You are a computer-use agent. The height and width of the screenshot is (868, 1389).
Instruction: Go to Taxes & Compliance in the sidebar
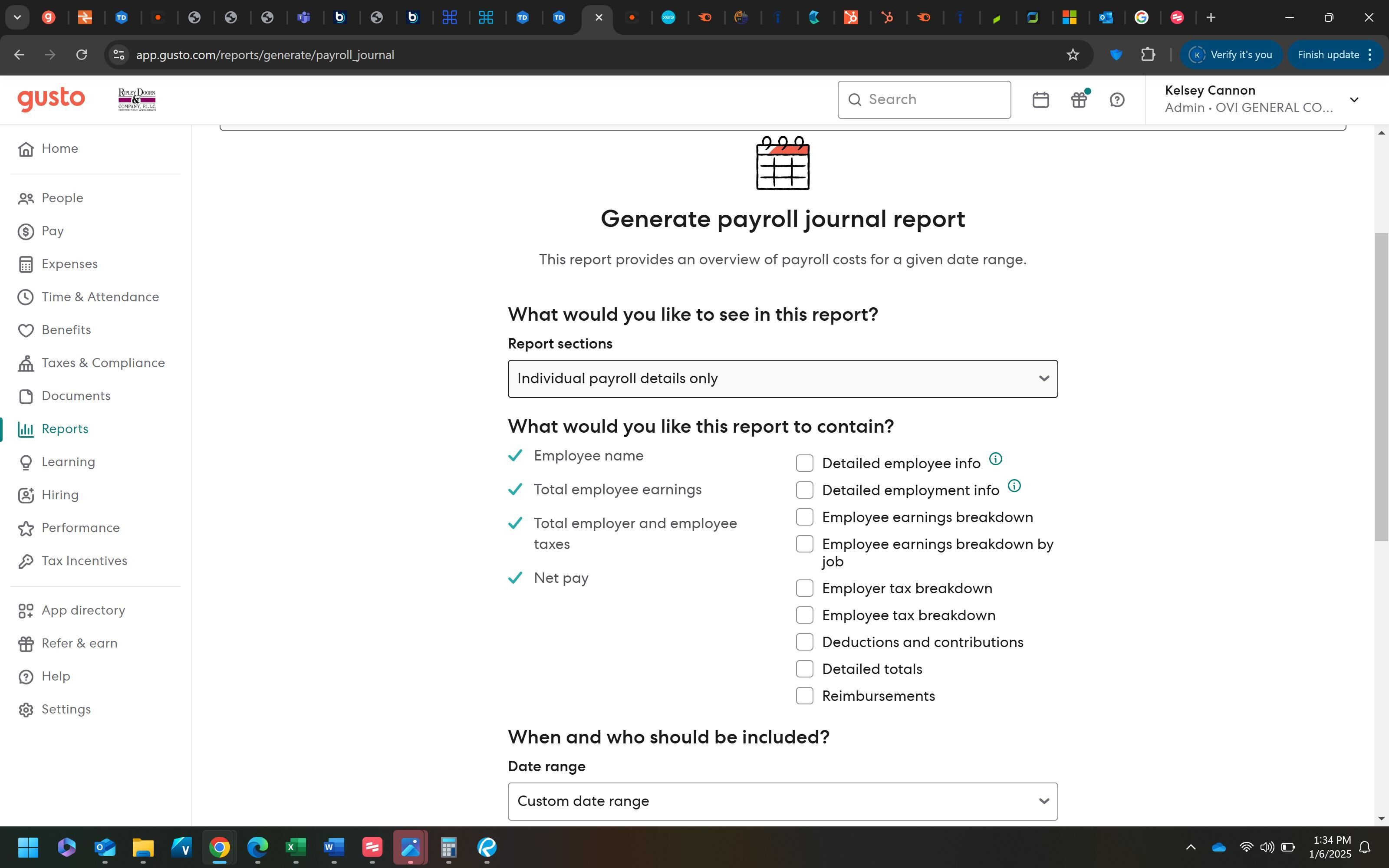tap(103, 363)
